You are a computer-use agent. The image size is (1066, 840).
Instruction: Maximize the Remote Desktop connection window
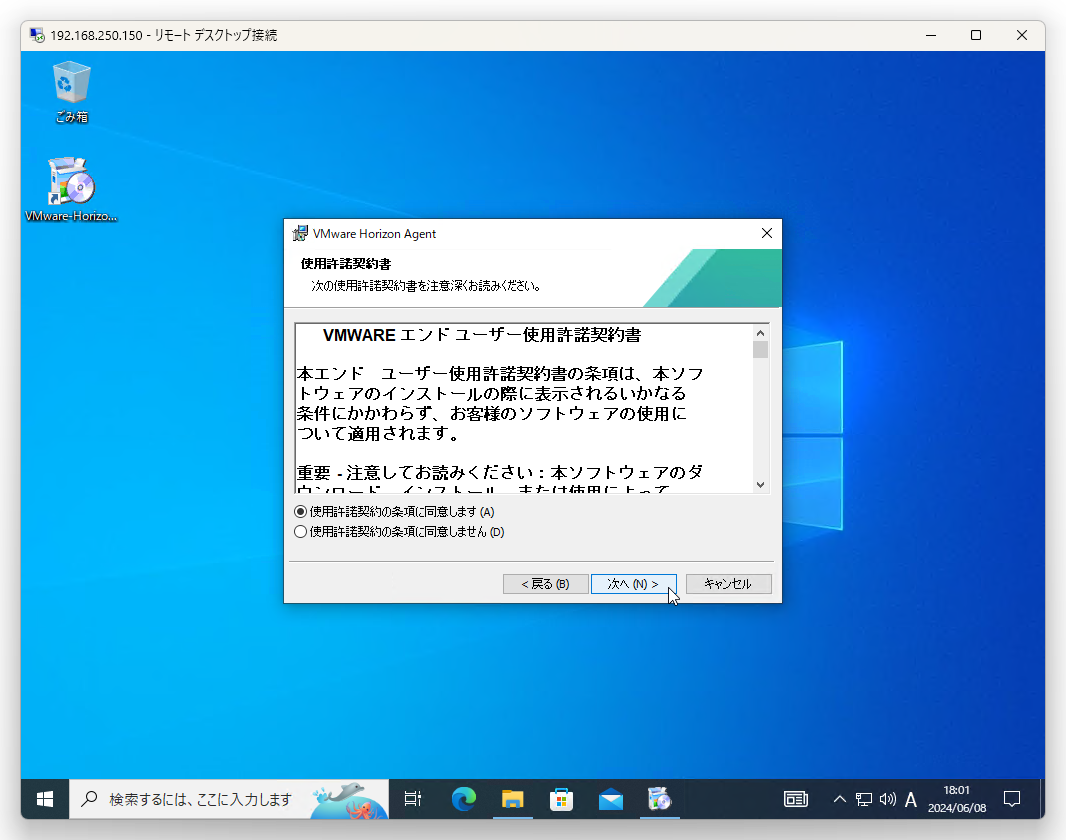976,35
